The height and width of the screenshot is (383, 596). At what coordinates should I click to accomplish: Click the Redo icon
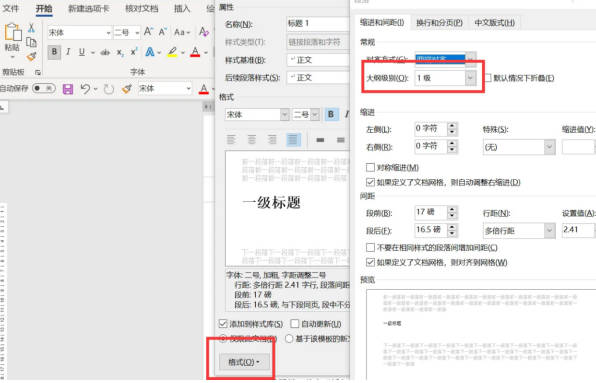[x=109, y=89]
